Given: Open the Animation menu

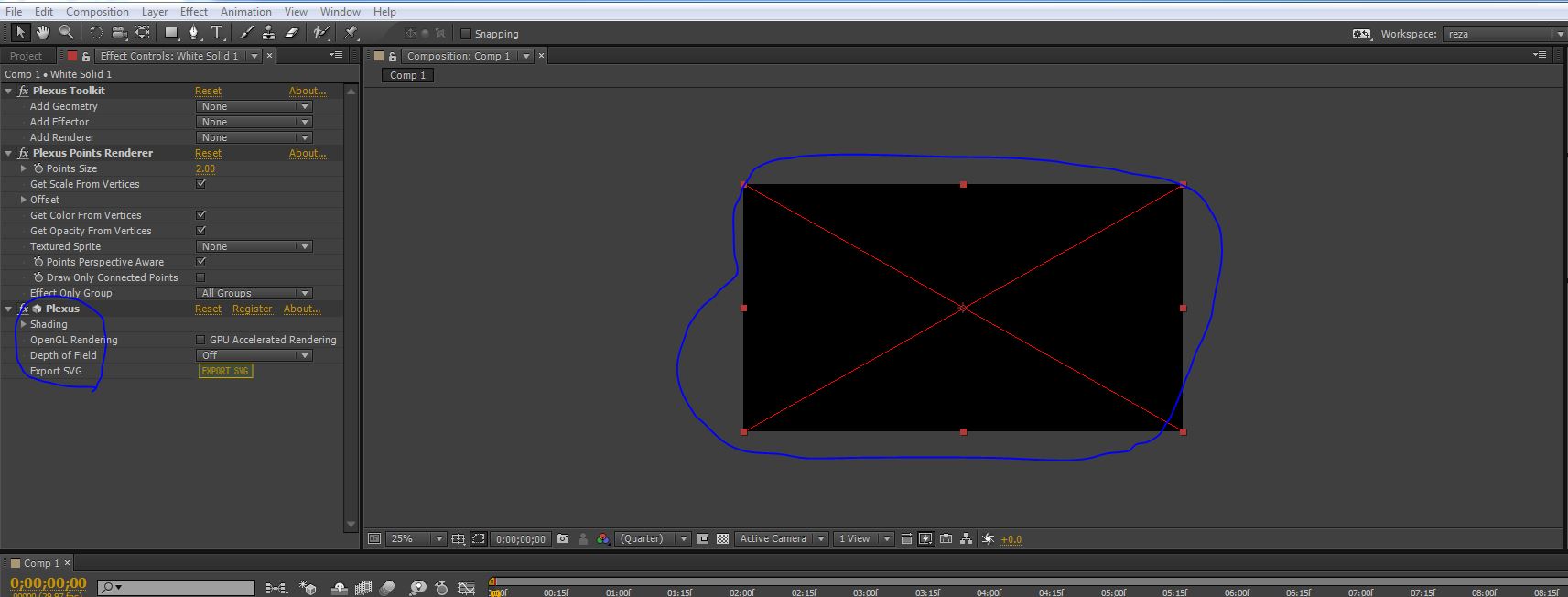Looking at the screenshot, I should click(x=246, y=12).
